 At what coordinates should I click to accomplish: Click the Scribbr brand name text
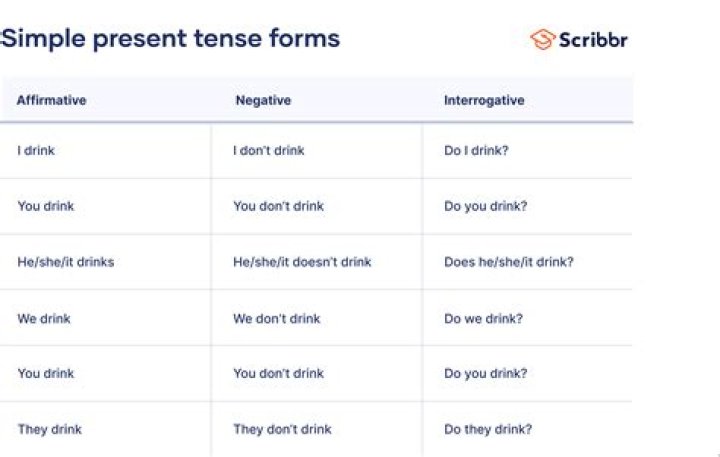coord(593,40)
